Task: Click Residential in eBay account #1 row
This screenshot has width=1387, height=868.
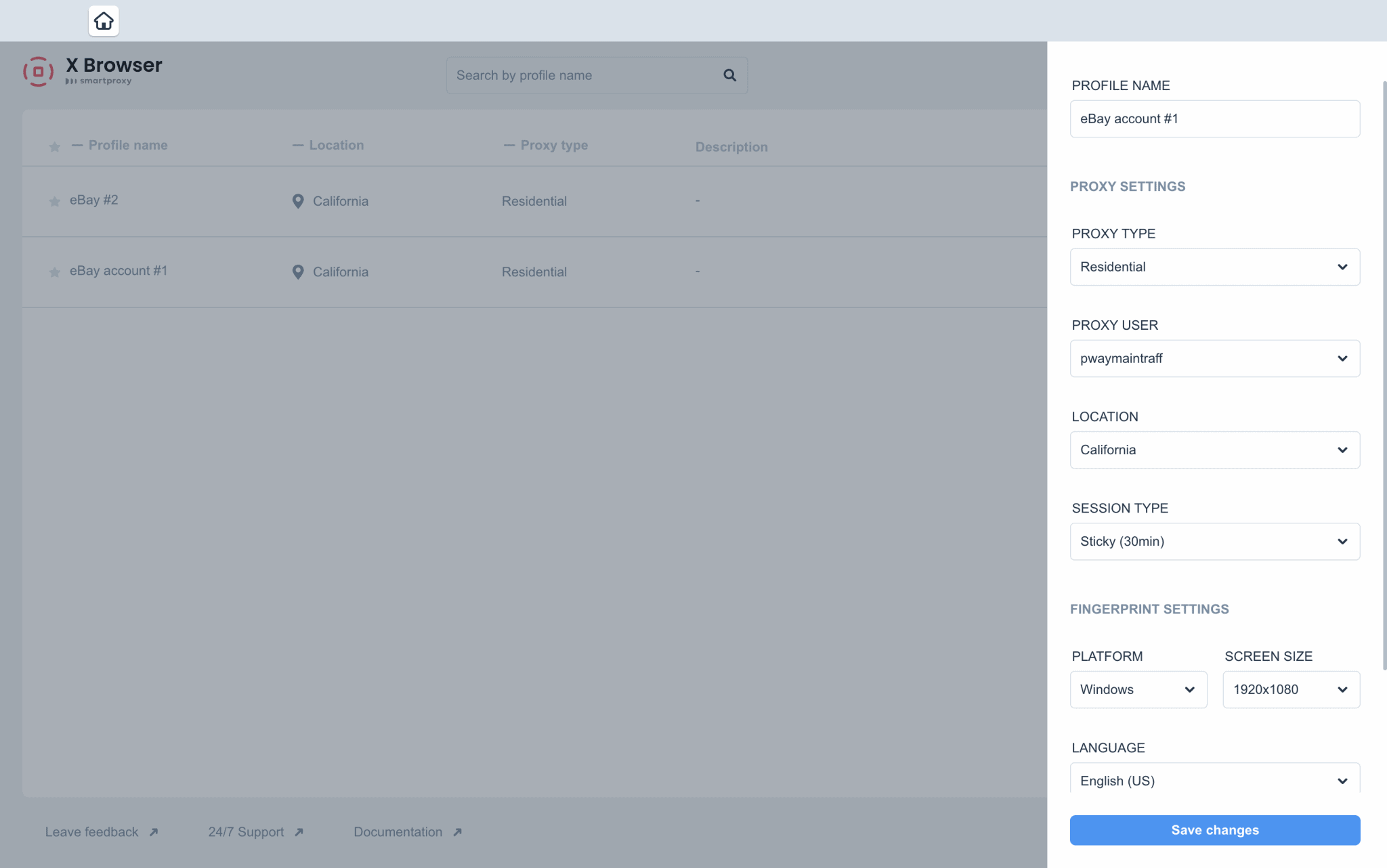Action: [534, 272]
